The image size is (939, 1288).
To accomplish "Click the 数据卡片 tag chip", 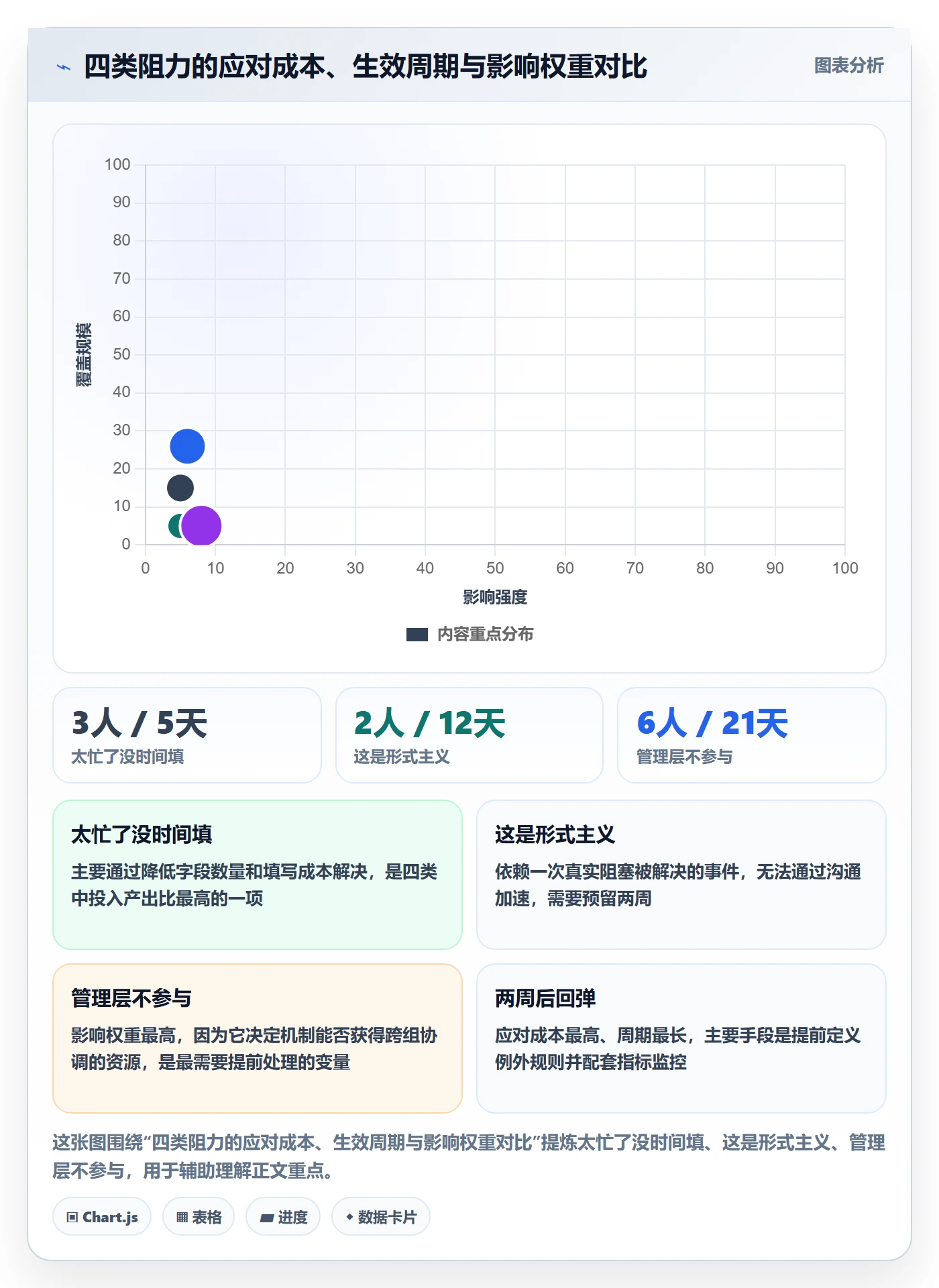I will (x=381, y=1217).
